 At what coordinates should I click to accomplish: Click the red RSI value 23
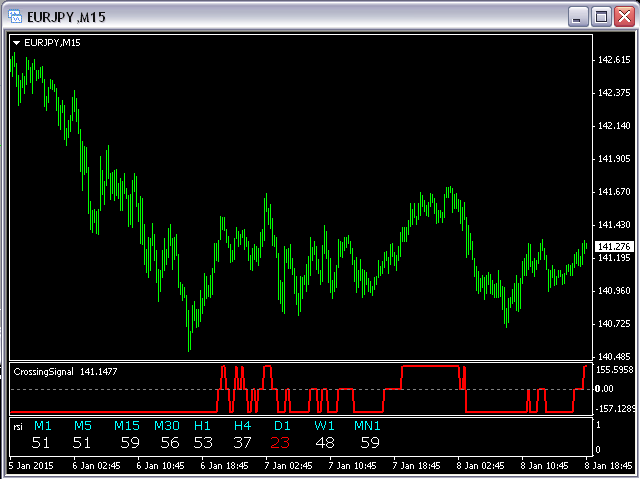point(281,443)
